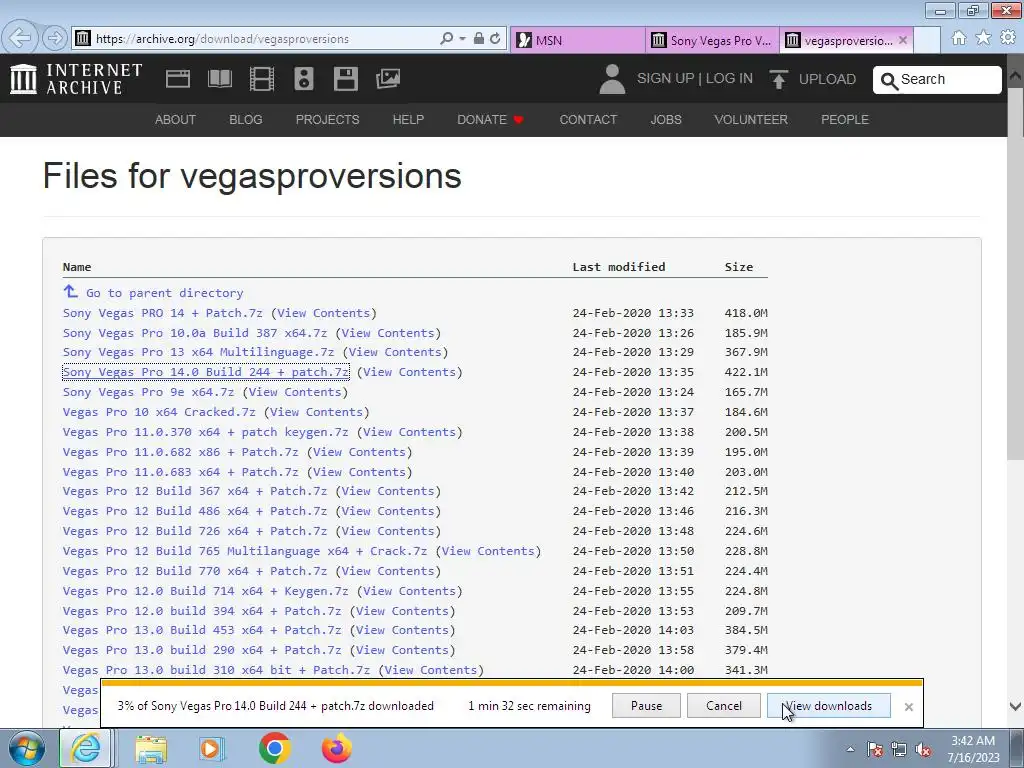Switch to Sony Vegas Pro V... tab

(712, 40)
